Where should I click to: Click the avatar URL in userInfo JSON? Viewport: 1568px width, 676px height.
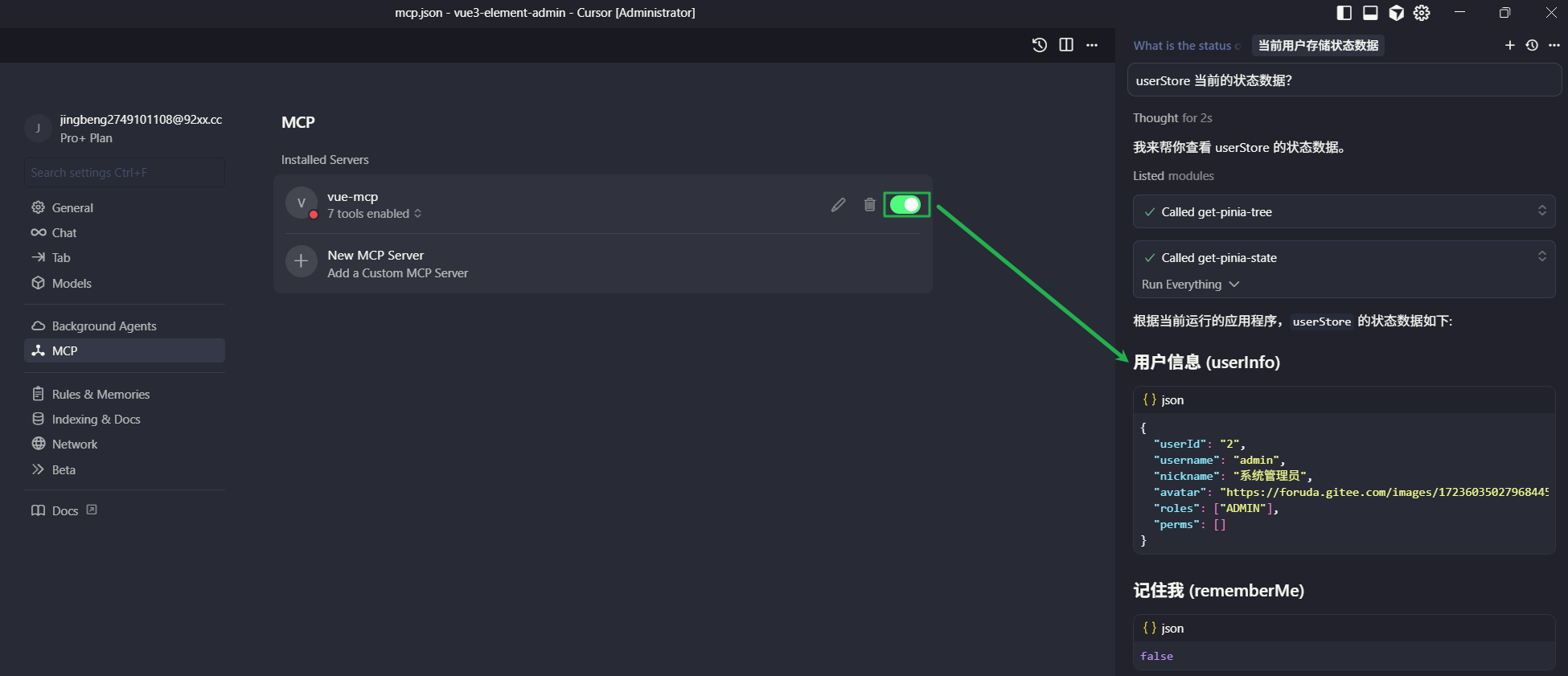coord(1384,492)
